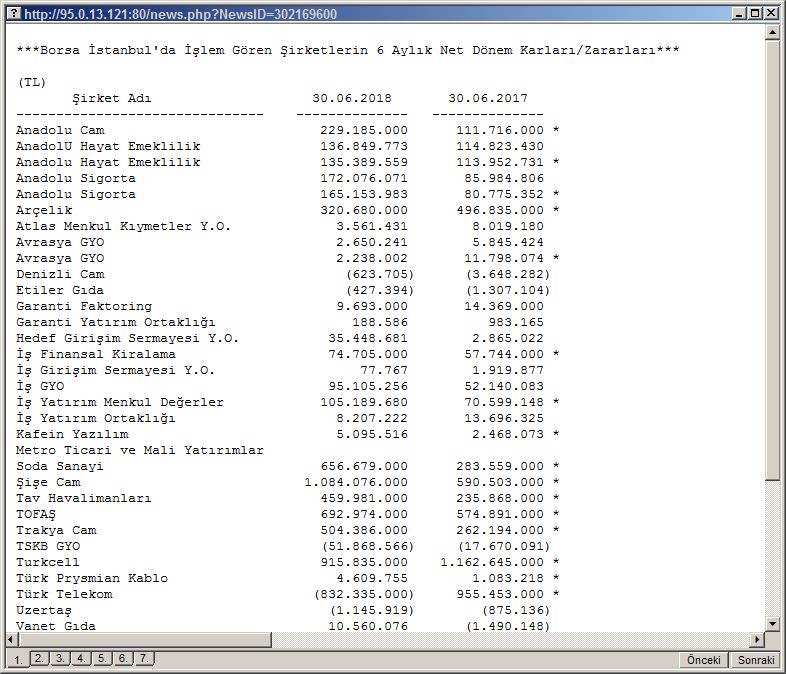Click vertical scrollbar up arrow
The width and height of the screenshot is (786, 674).
coord(772,33)
